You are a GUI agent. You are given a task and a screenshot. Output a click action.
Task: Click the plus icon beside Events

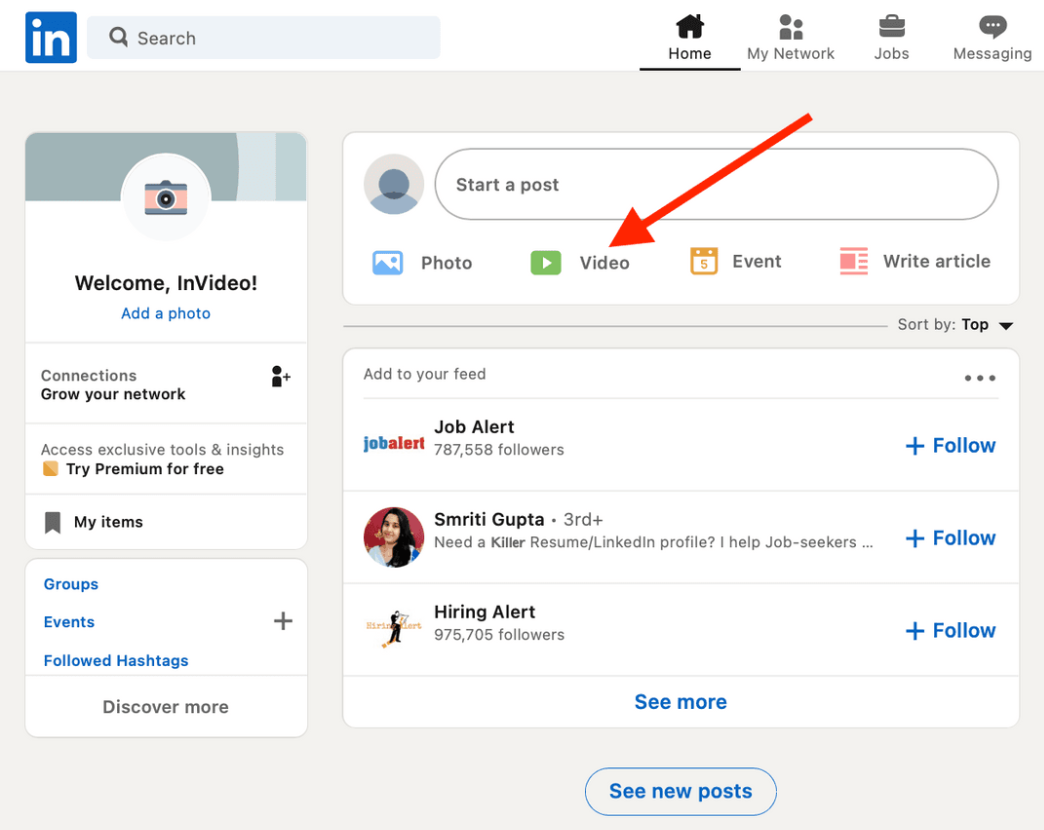[283, 621]
